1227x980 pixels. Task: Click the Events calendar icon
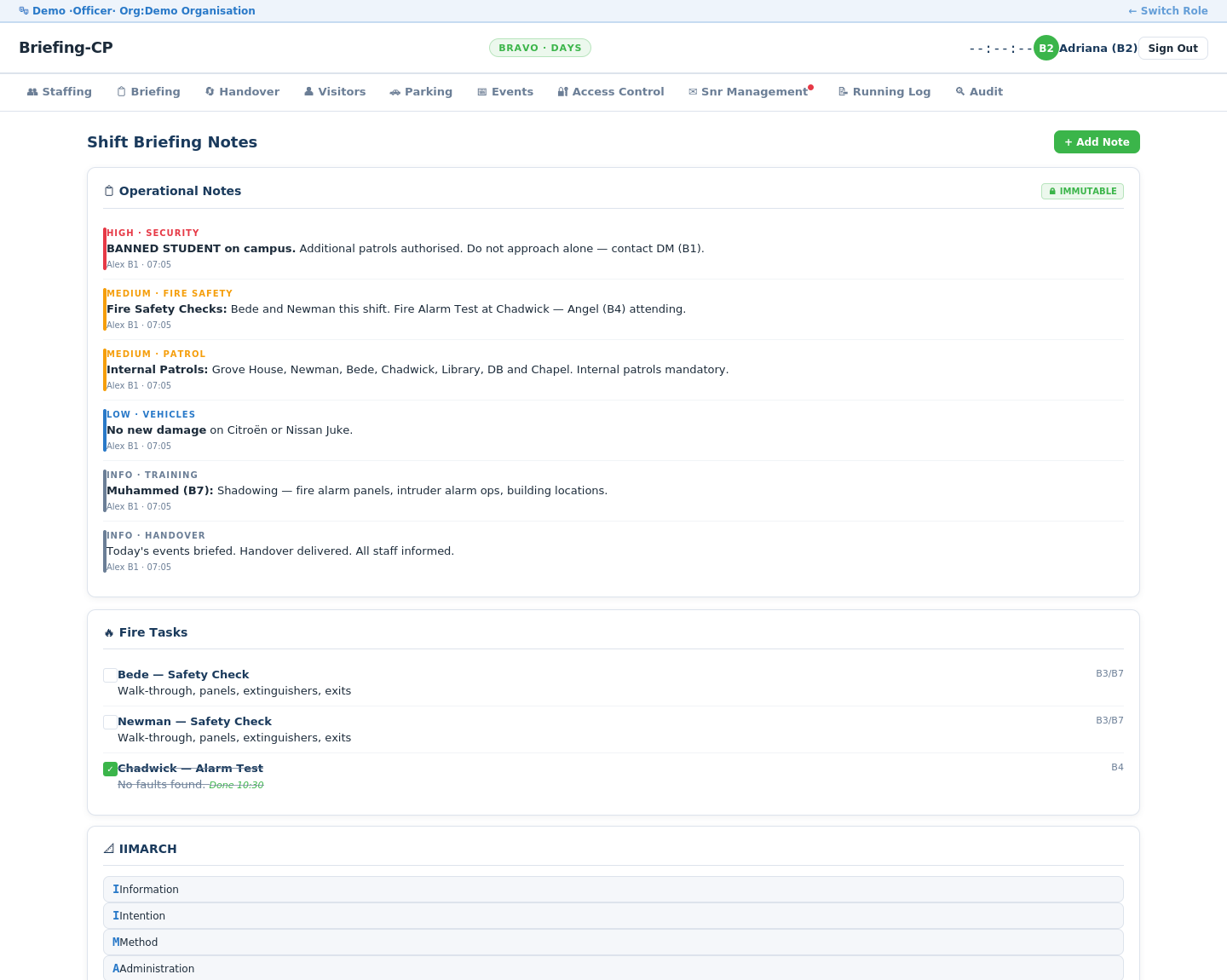click(x=482, y=92)
